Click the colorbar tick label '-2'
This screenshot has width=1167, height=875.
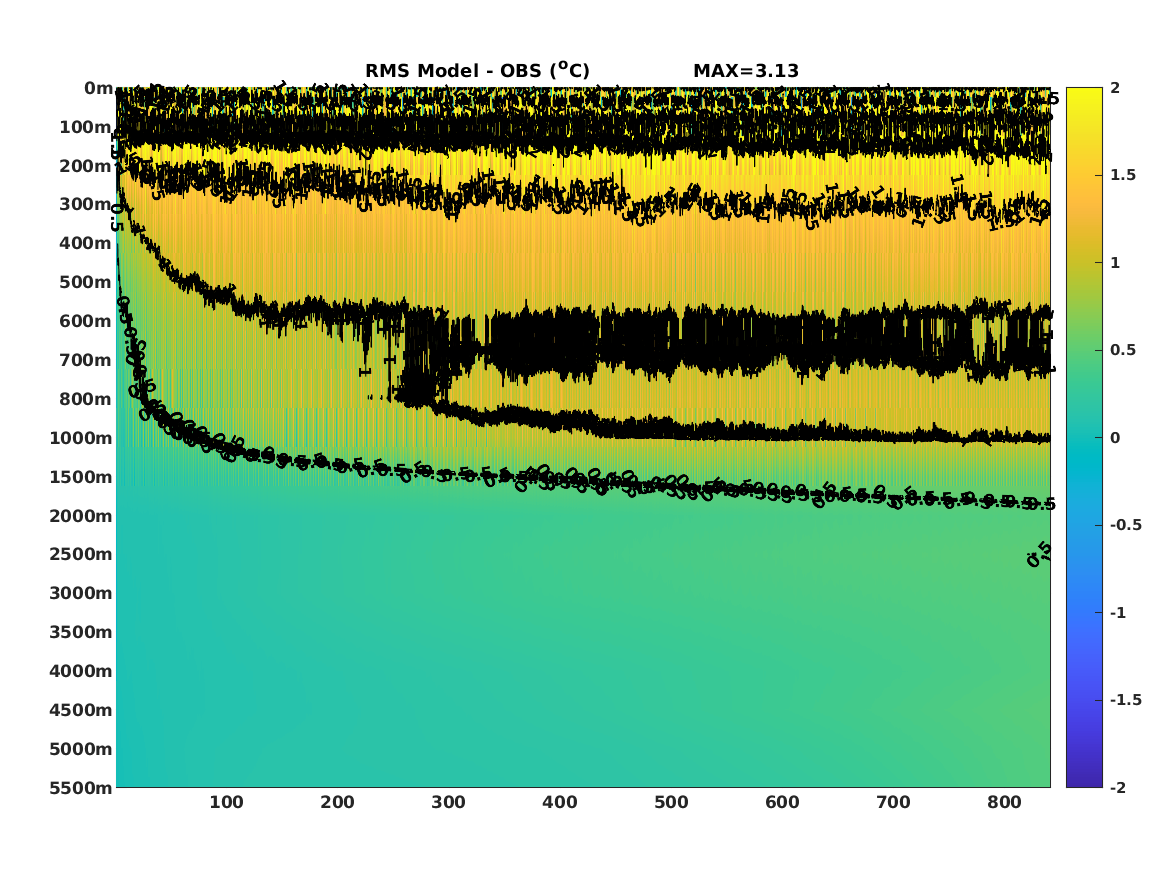point(1118,788)
